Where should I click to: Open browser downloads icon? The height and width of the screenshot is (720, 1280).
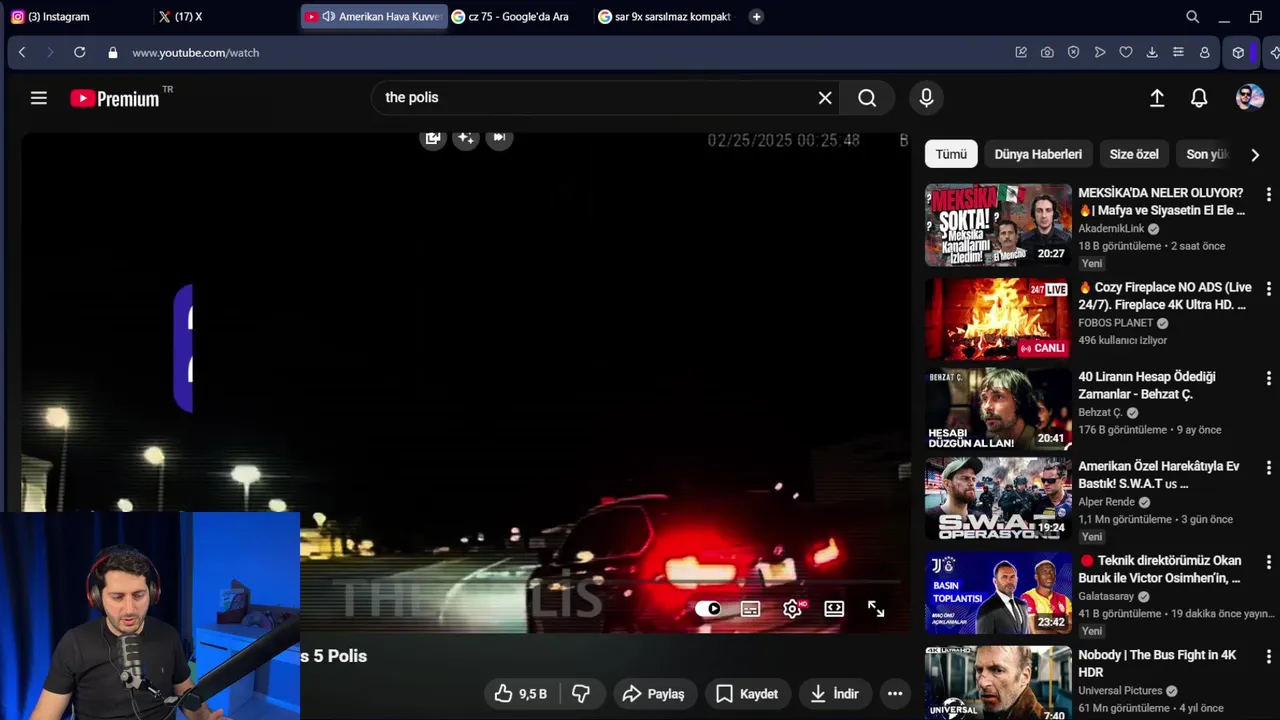tap(1152, 53)
